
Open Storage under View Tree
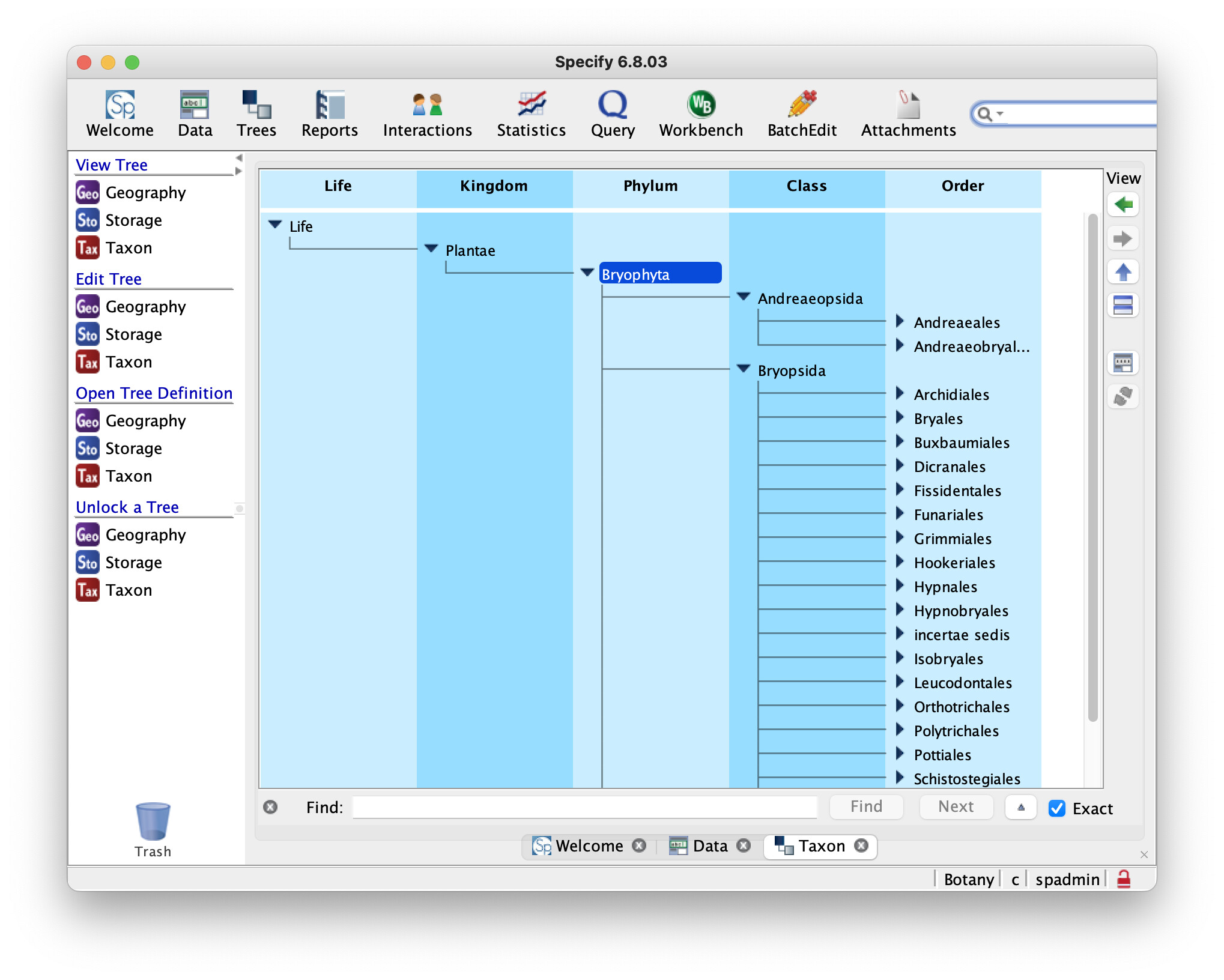tap(119, 220)
